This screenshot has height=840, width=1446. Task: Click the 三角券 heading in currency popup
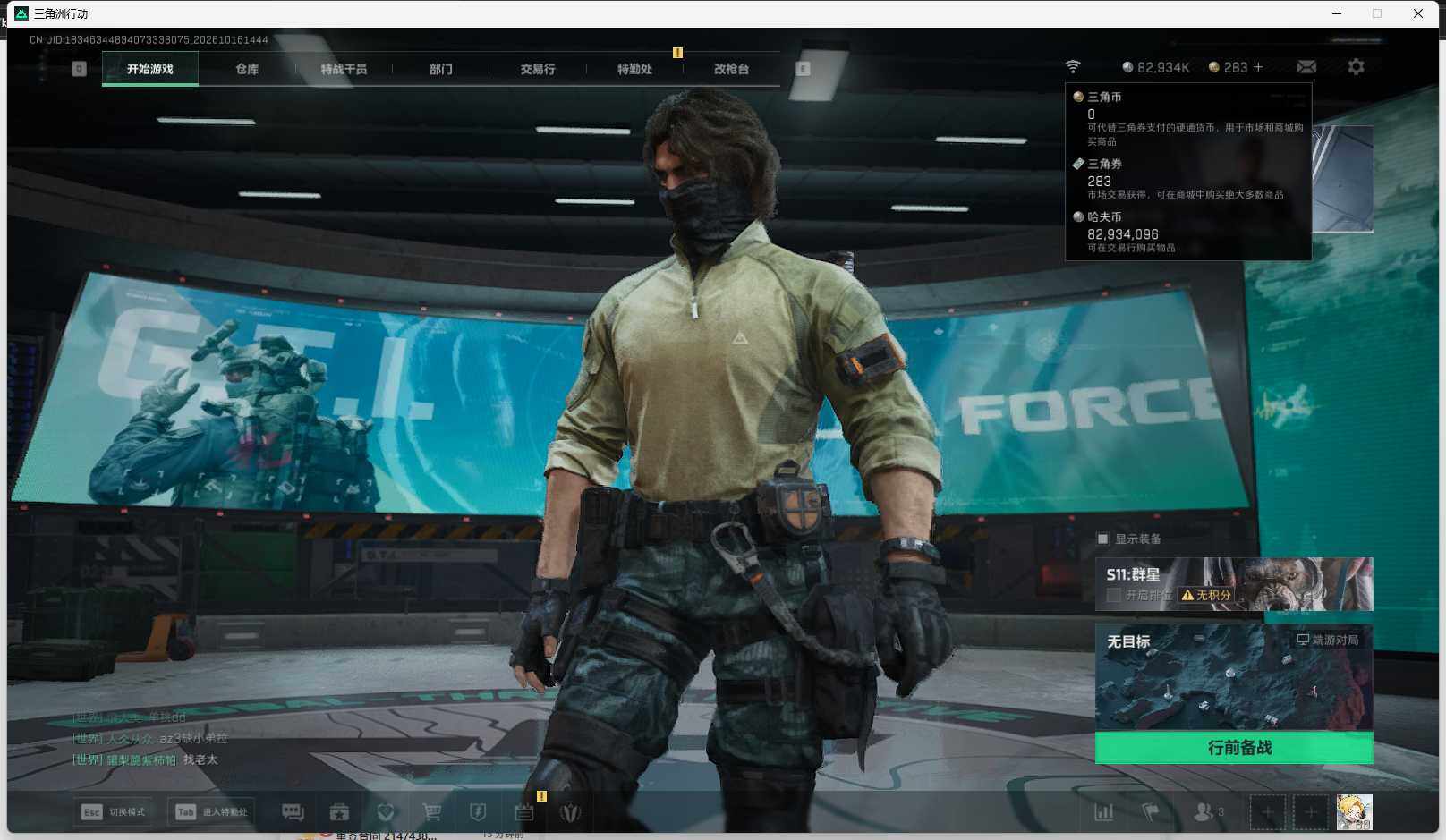point(1104,164)
